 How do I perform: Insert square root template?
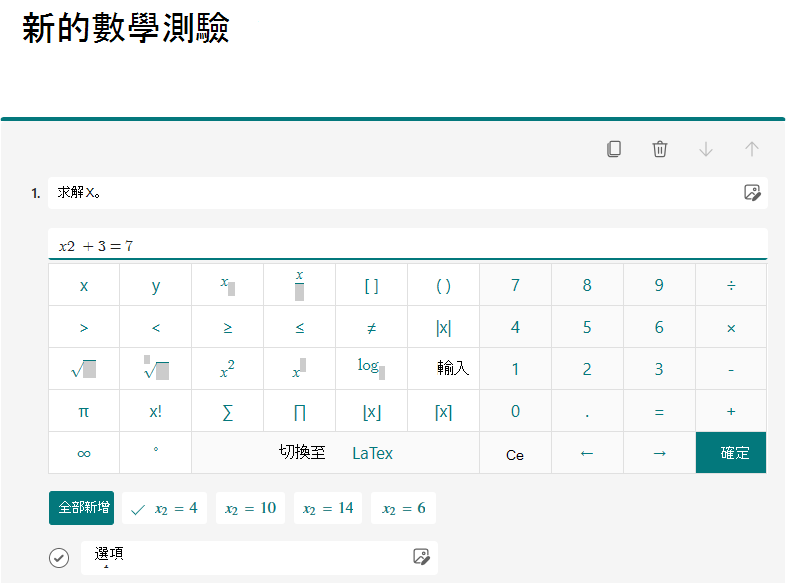(84, 369)
